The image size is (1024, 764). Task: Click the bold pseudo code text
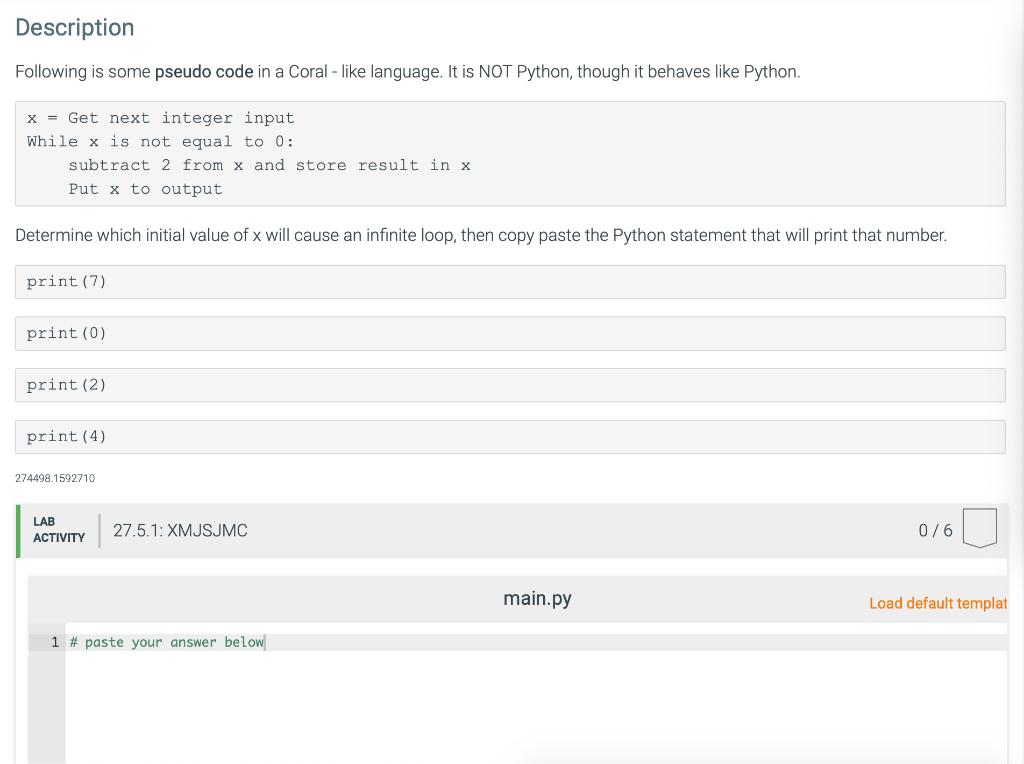coord(204,71)
